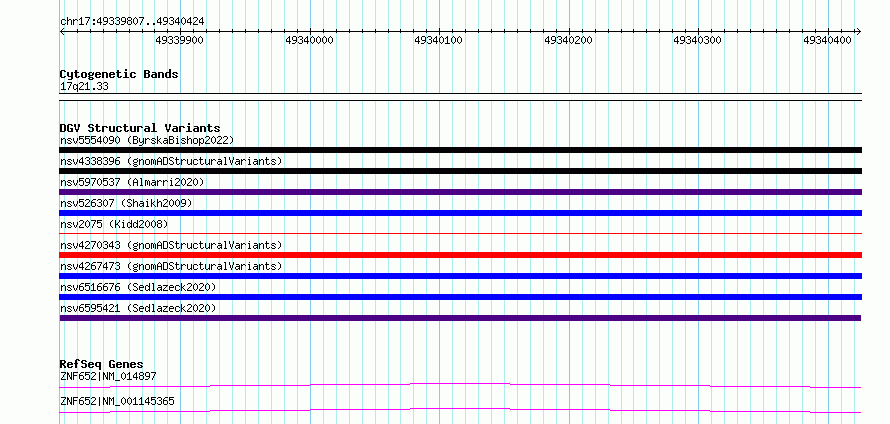Click the purple bar for nsv5970537
This screenshot has height=424, width=890.
click(x=460, y=192)
